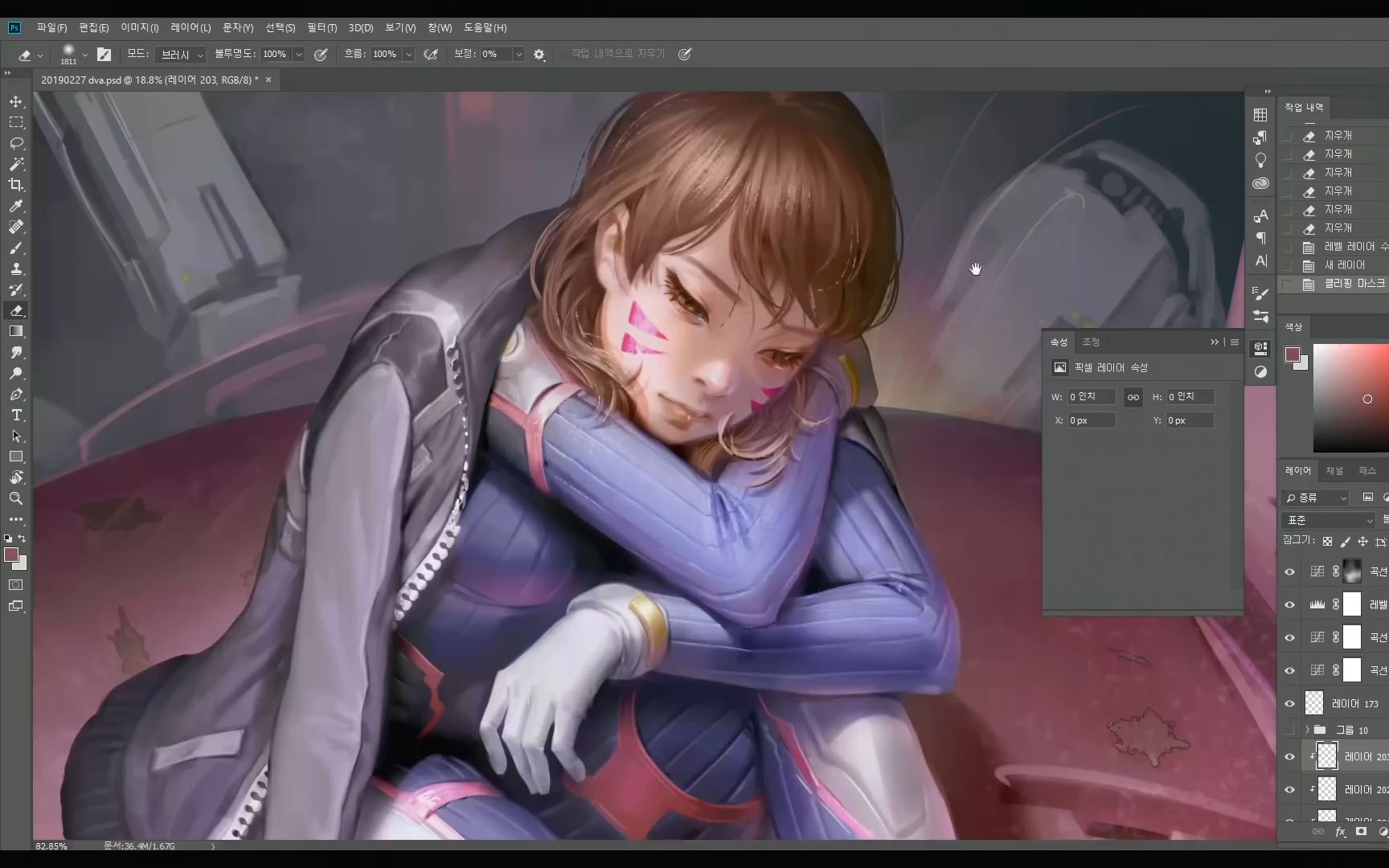
Task: Open the Creative Cloud Libraries panel icon
Action: click(1260, 183)
